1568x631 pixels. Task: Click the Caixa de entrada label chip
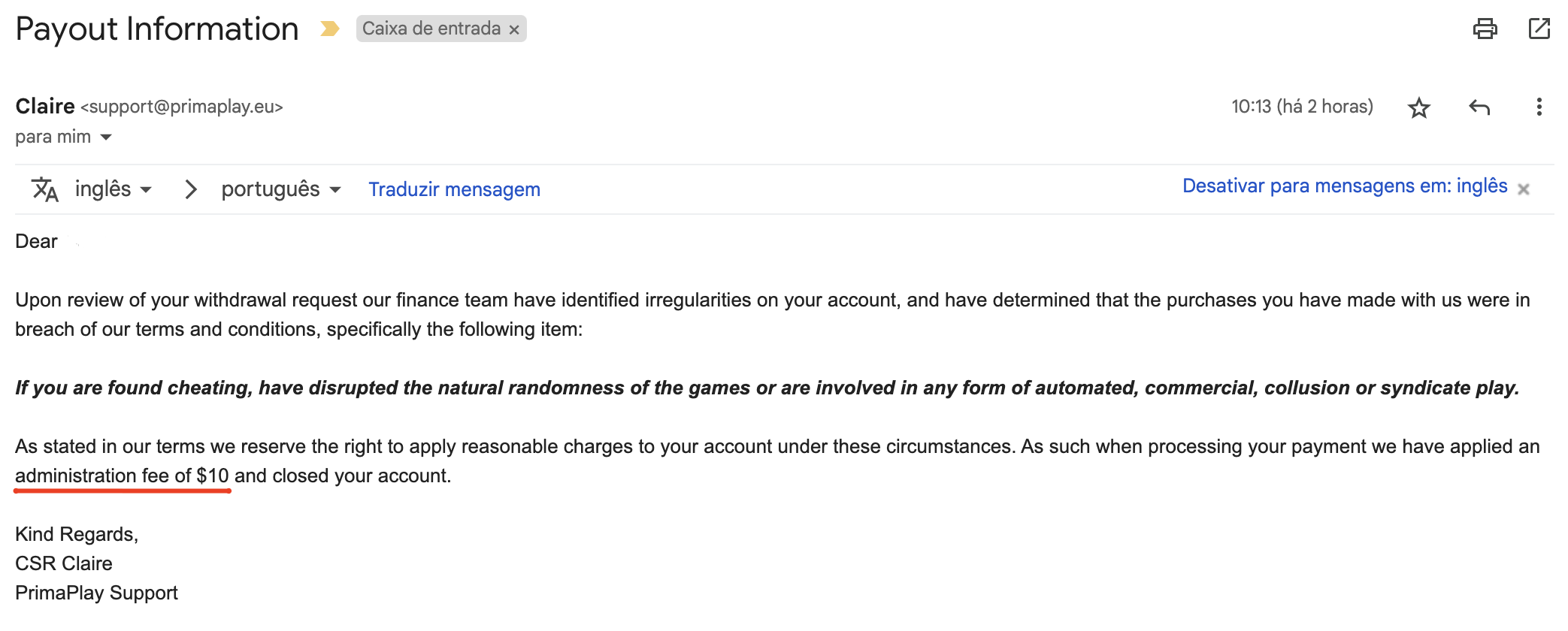click(x=431, y=29)
